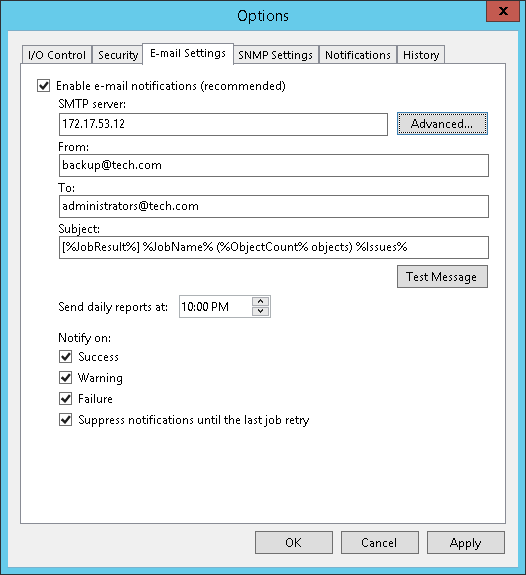Screen dimensions: 526x575
Task: Click the To recipients field
Action: click(x=274, y=206)
